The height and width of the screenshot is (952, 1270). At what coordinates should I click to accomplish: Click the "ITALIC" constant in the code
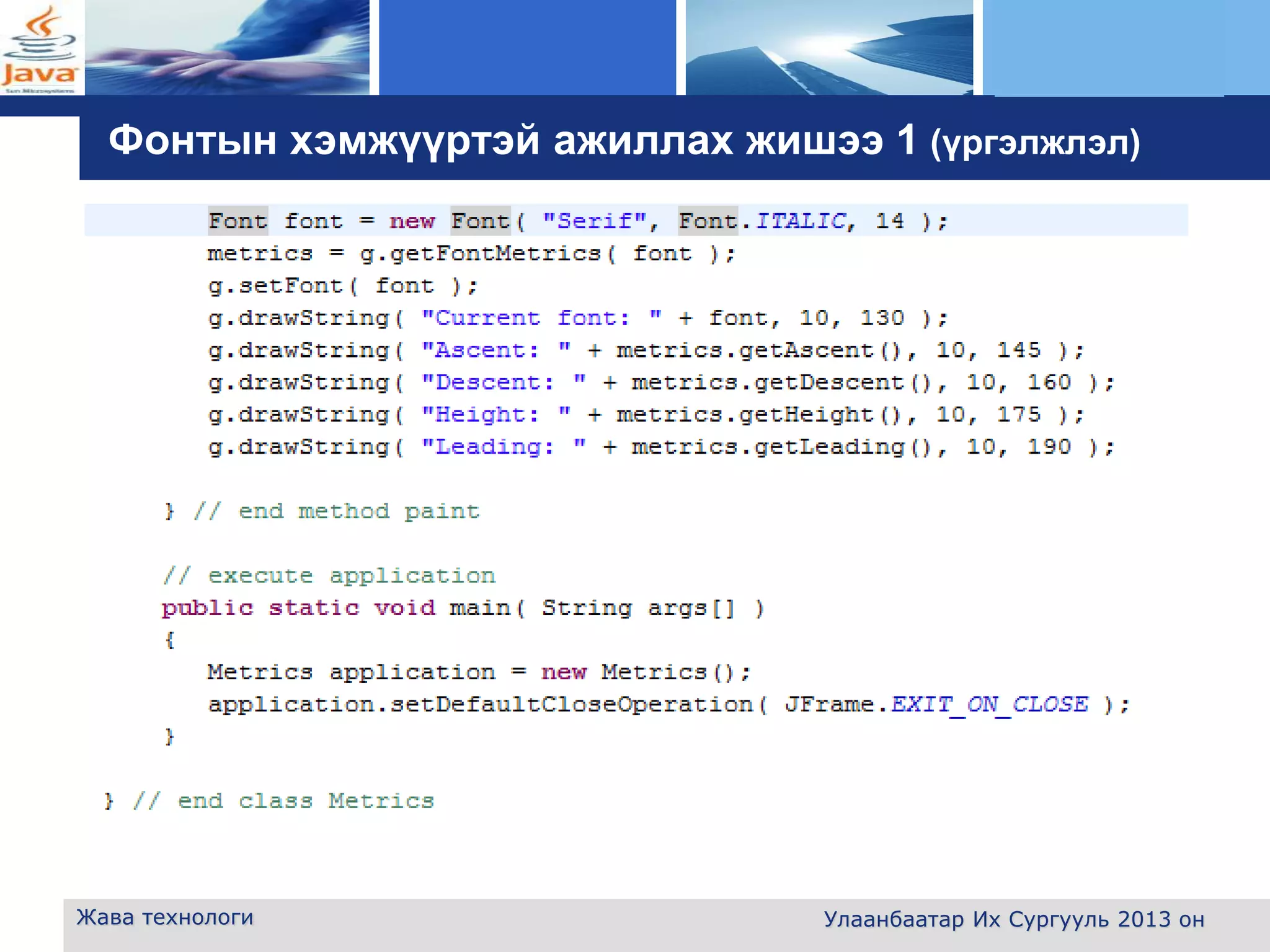click(801, 221)
